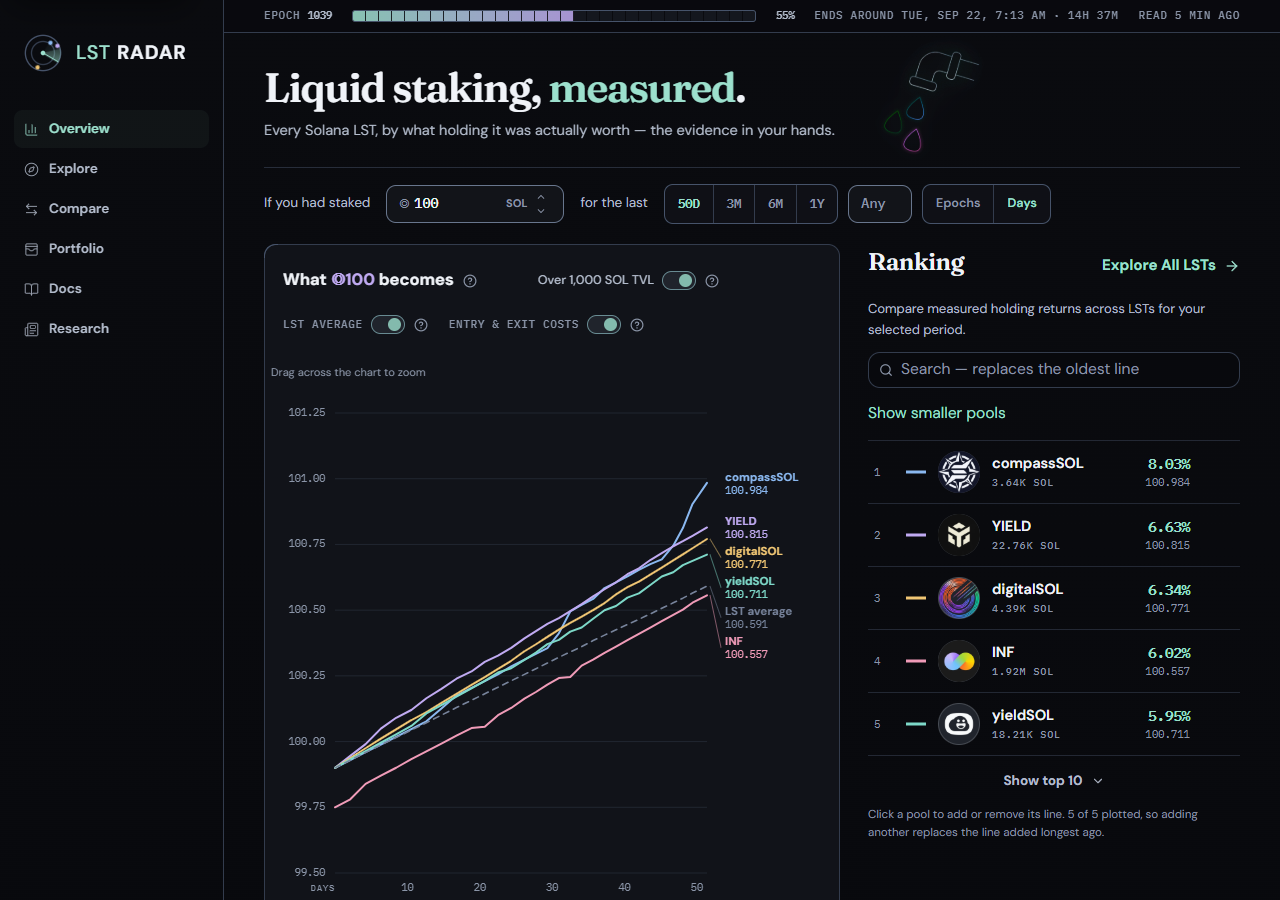The height and width of the screenshot is (900, 1280).
Task: Click INF 6.02% return value
Action: (x=1168, y=653)
